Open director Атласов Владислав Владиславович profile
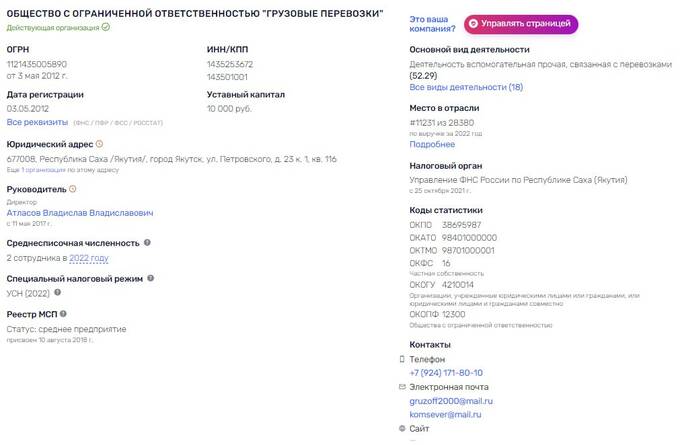 80,213
